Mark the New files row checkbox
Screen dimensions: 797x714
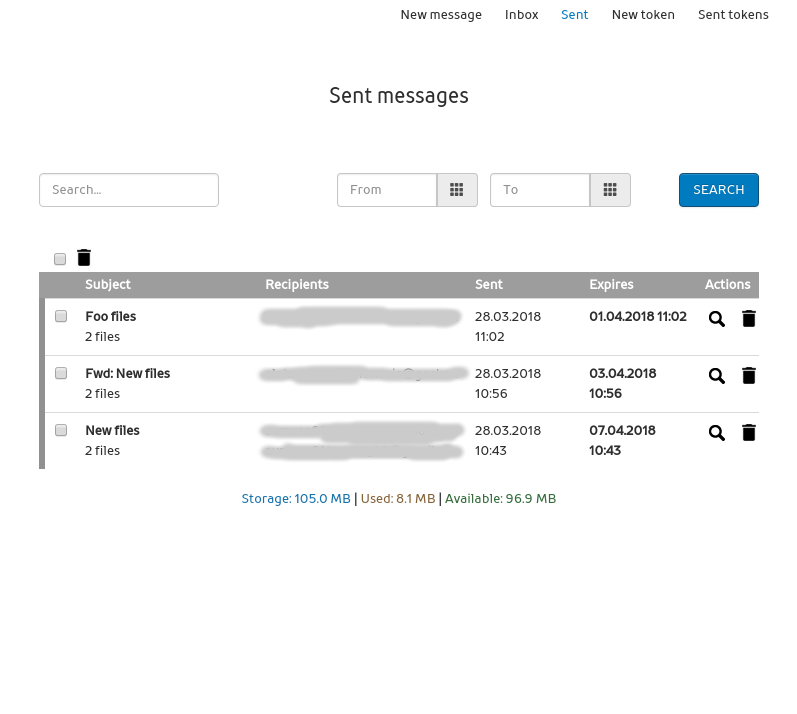(61, 430)
